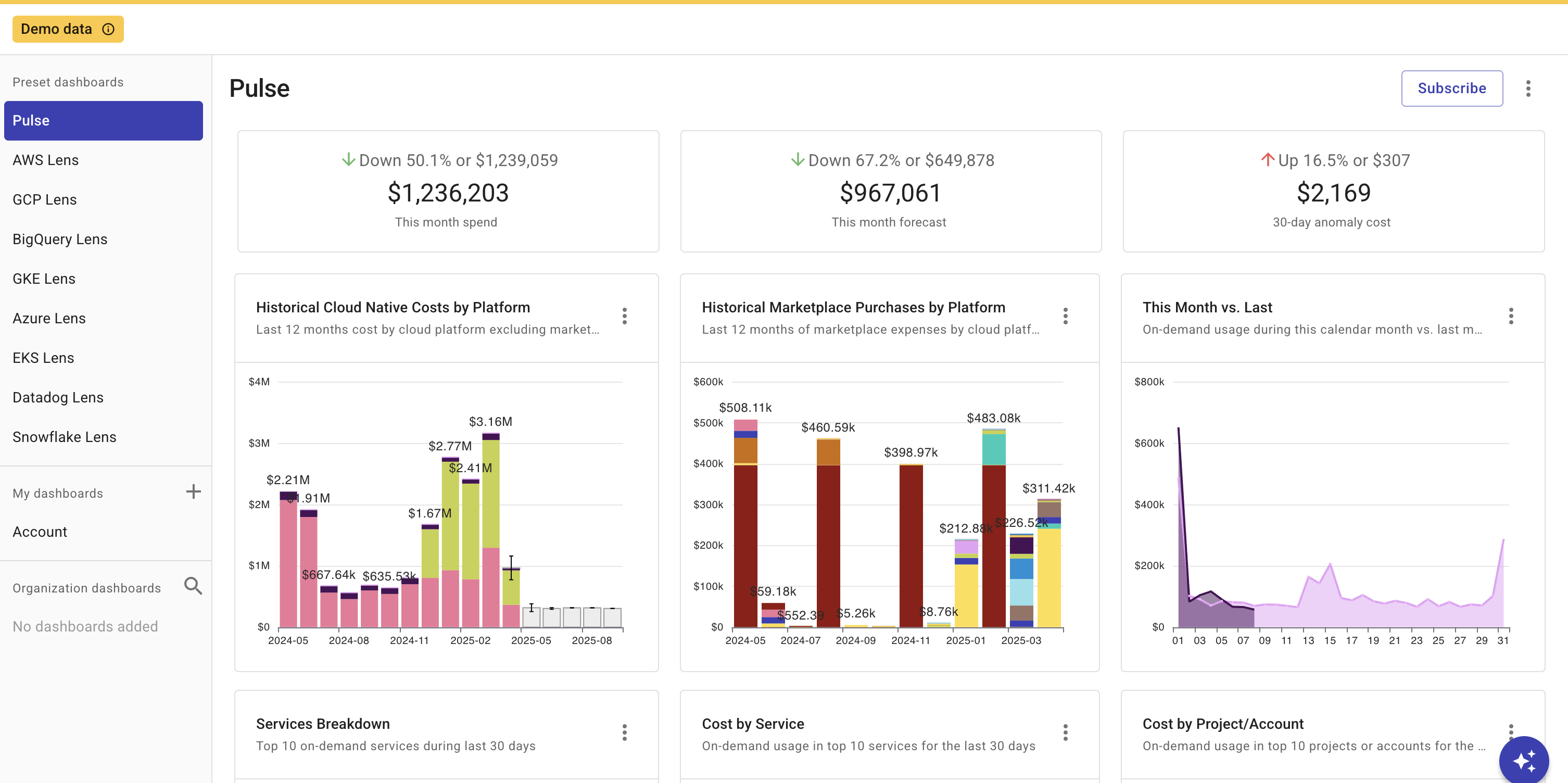Open Cost by Service widget options menu
The image size is (1568, 783).
[x=1065, y=733]
